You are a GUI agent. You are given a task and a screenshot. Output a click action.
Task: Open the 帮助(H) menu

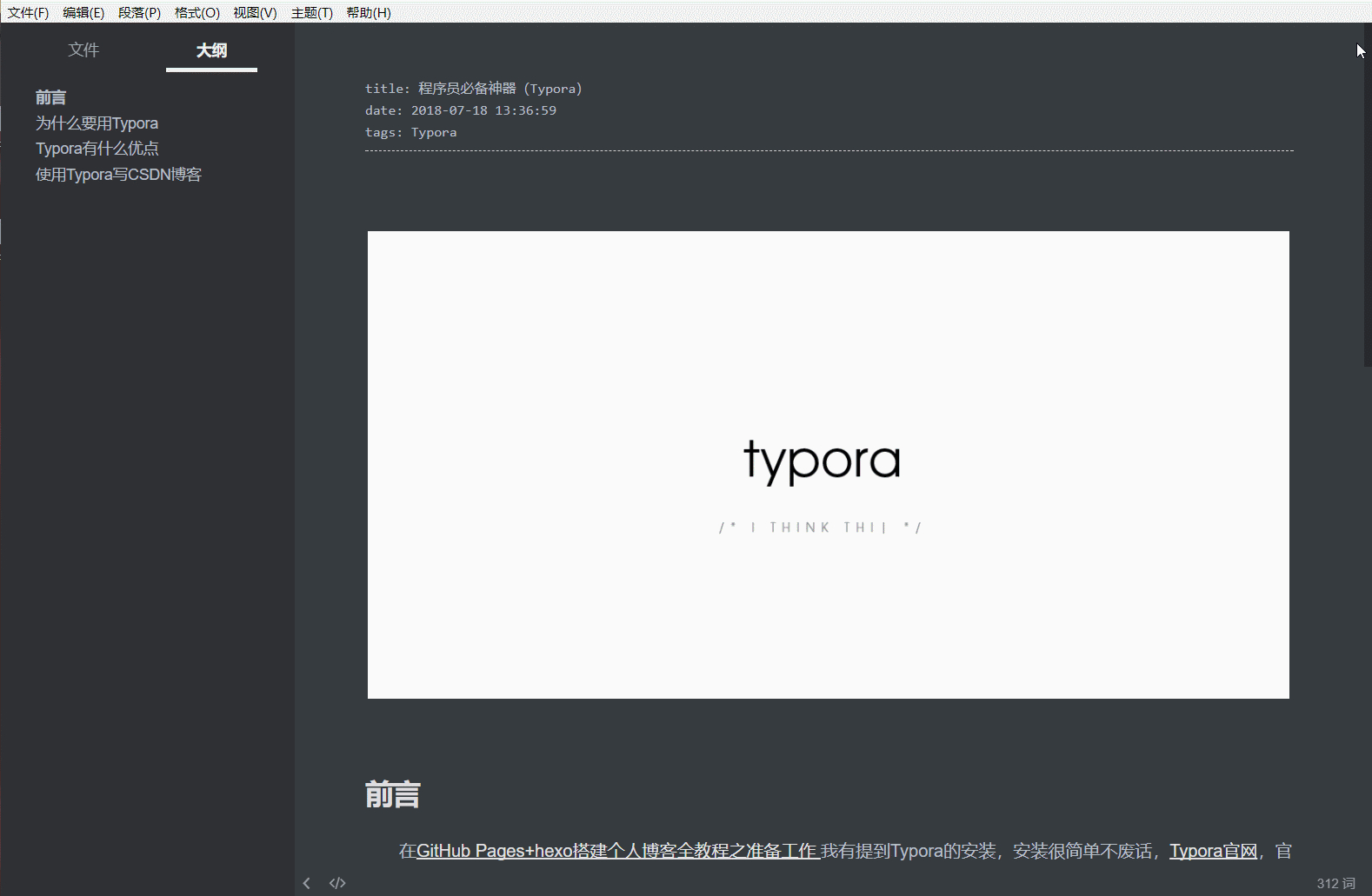(x=369, y=12)
